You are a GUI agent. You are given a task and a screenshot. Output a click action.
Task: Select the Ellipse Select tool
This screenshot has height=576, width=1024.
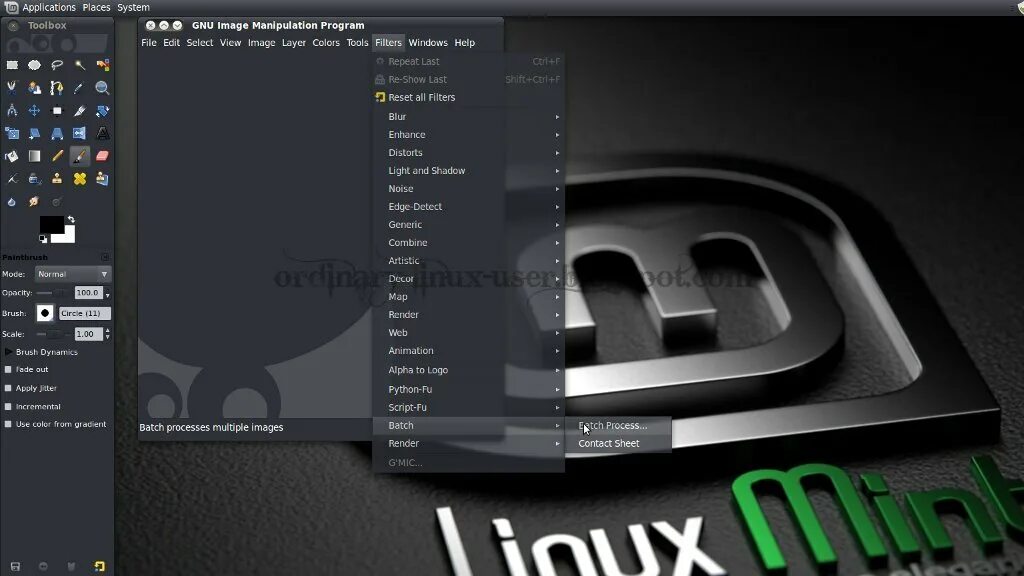(x=35, y=65)
